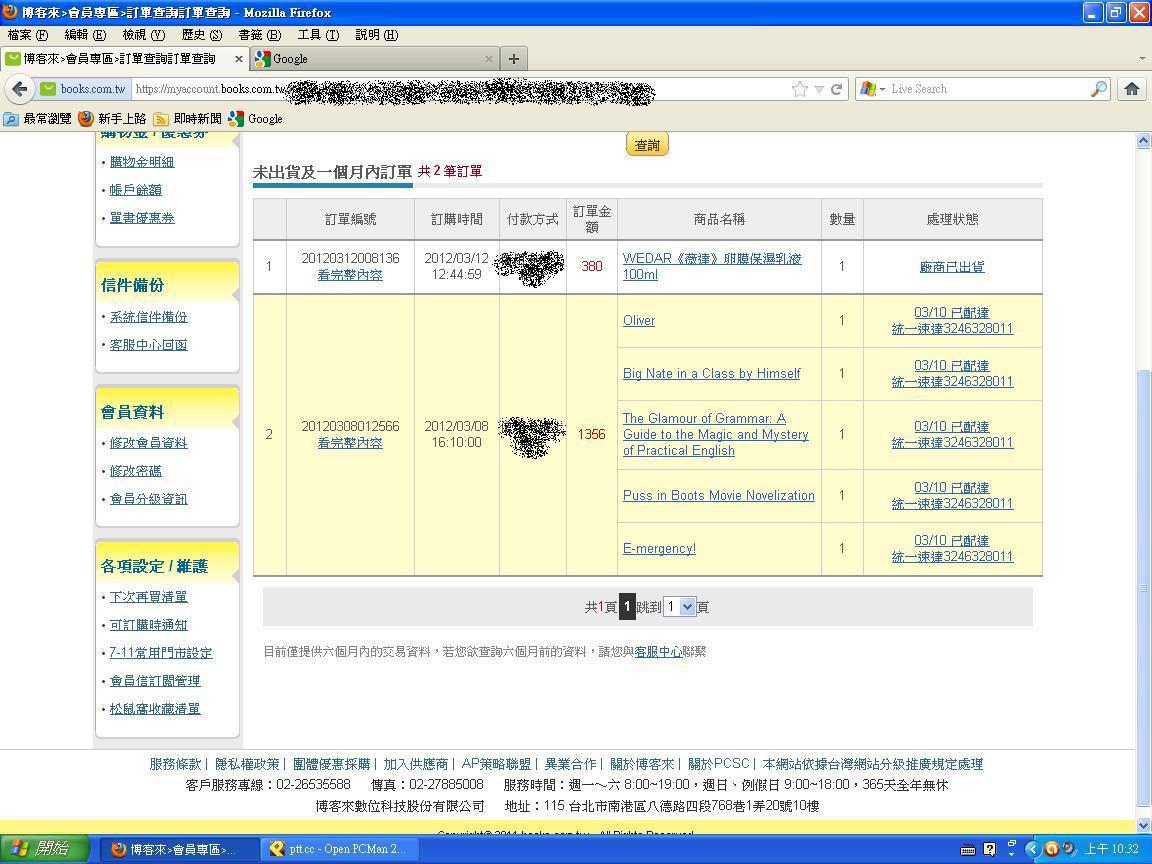
Task: Open the 松鼠窩收藏清單 sidebar link
Action: (155, 709)
